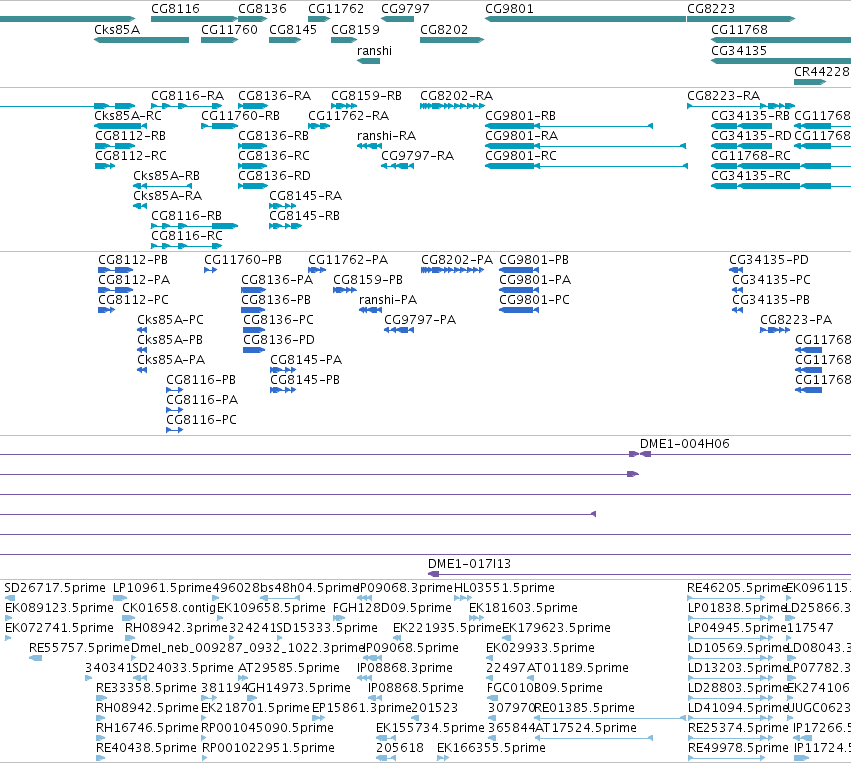
Task: Click the CG34135-RC transcript label
Action: 751,176
